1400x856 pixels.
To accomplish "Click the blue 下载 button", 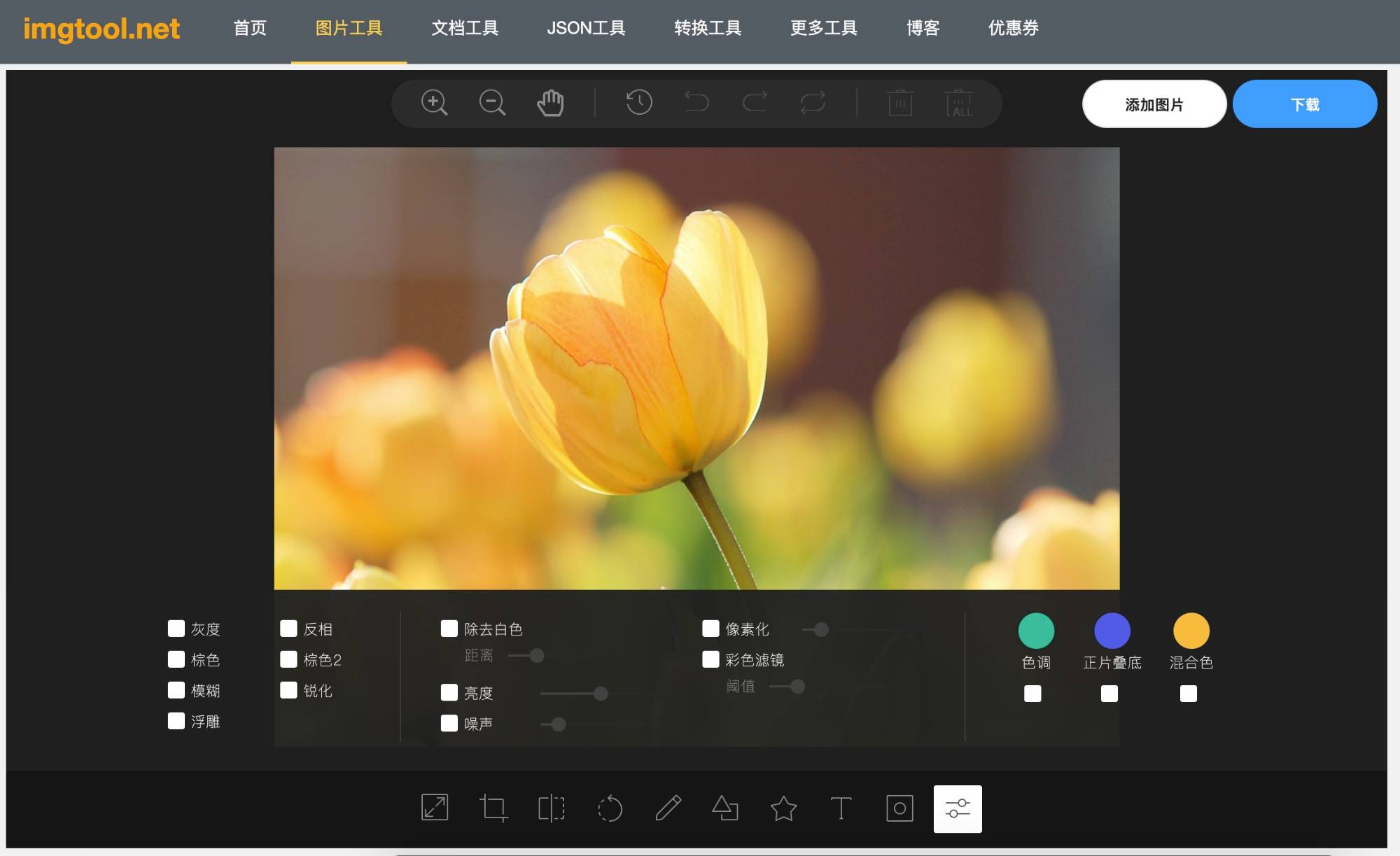I will tap(1304, 104).
